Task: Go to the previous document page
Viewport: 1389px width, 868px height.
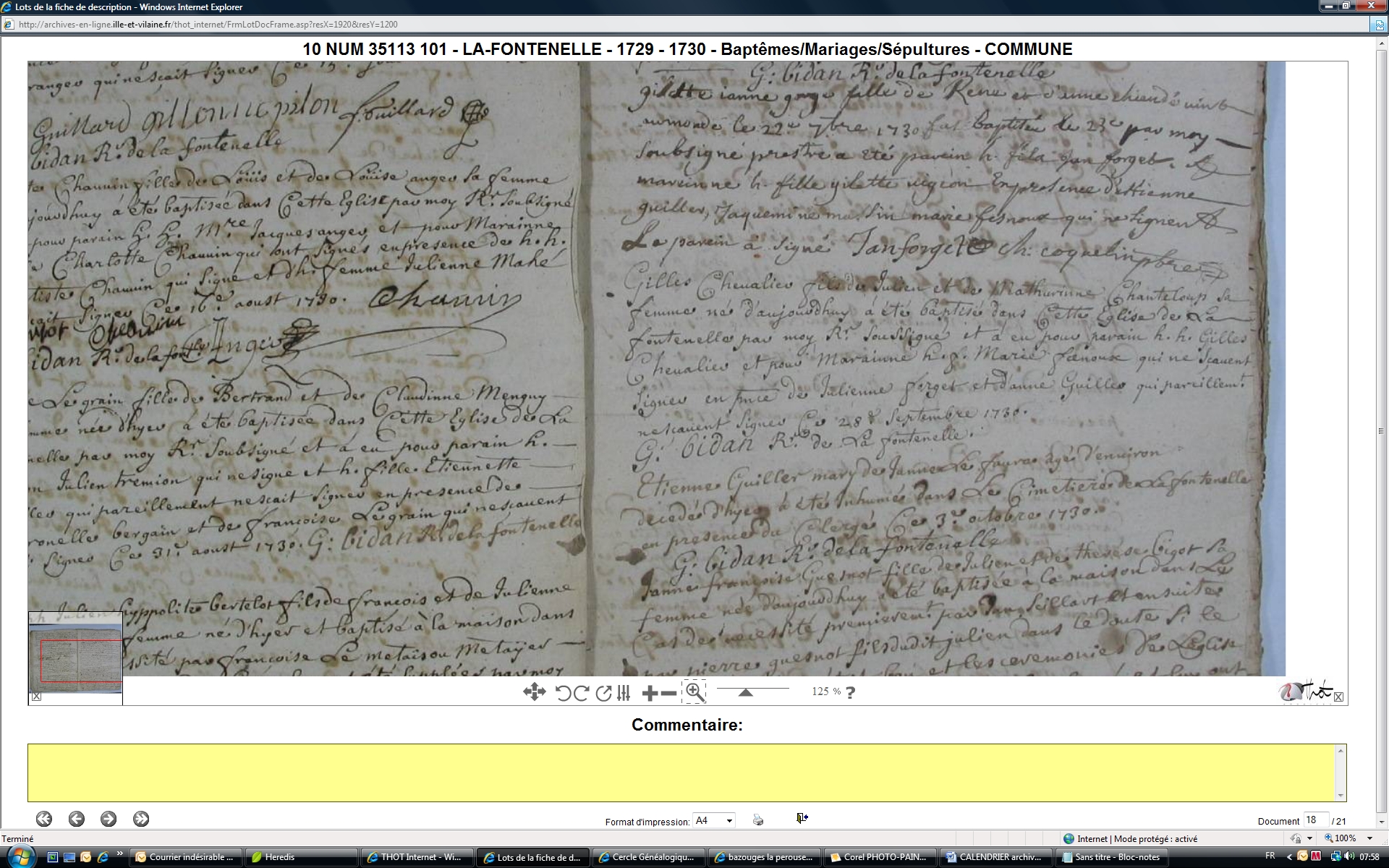Action: click(x=77, y=819)
